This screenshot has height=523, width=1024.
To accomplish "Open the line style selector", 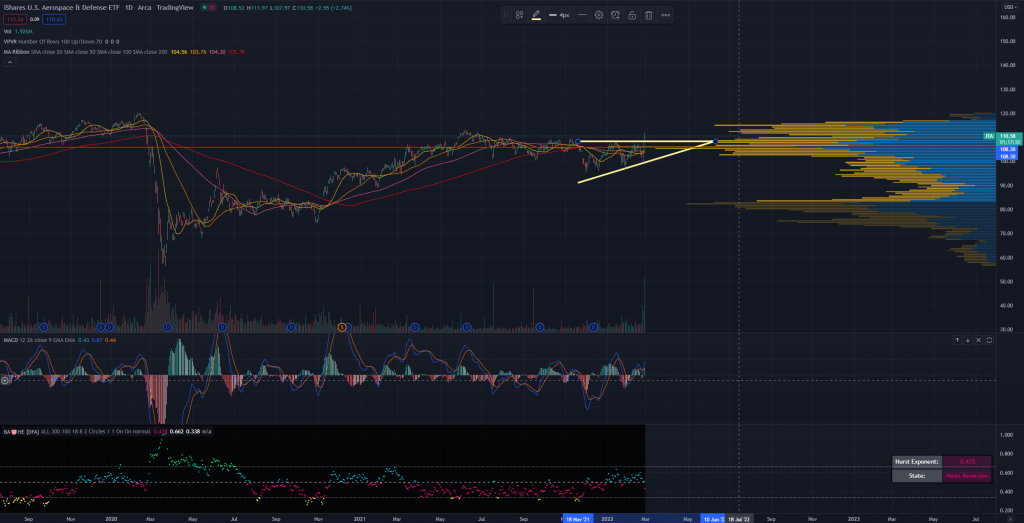I will [582, 15].
